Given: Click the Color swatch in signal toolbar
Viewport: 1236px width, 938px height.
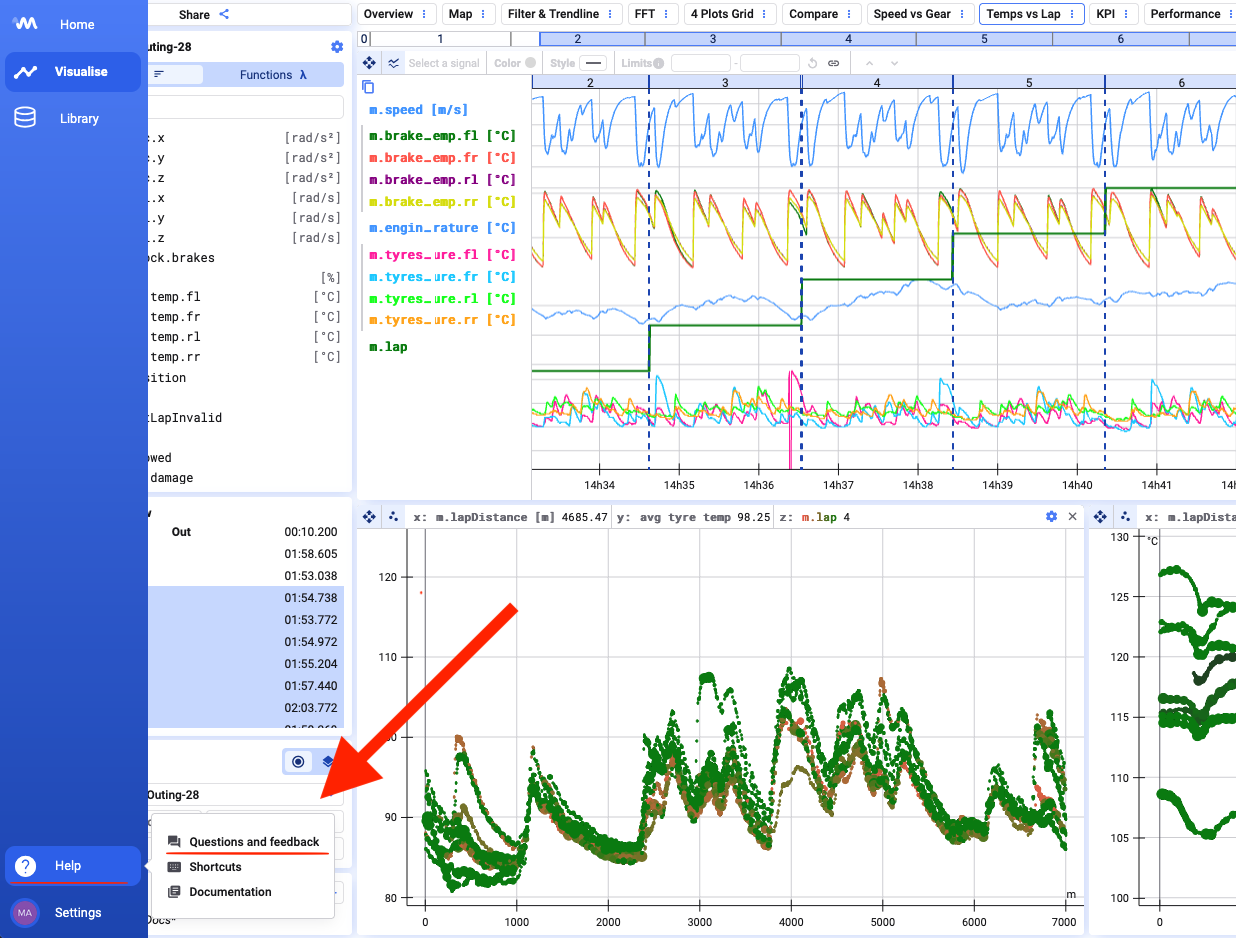Looking at the screenshot, I should click(x=530, y=63).
